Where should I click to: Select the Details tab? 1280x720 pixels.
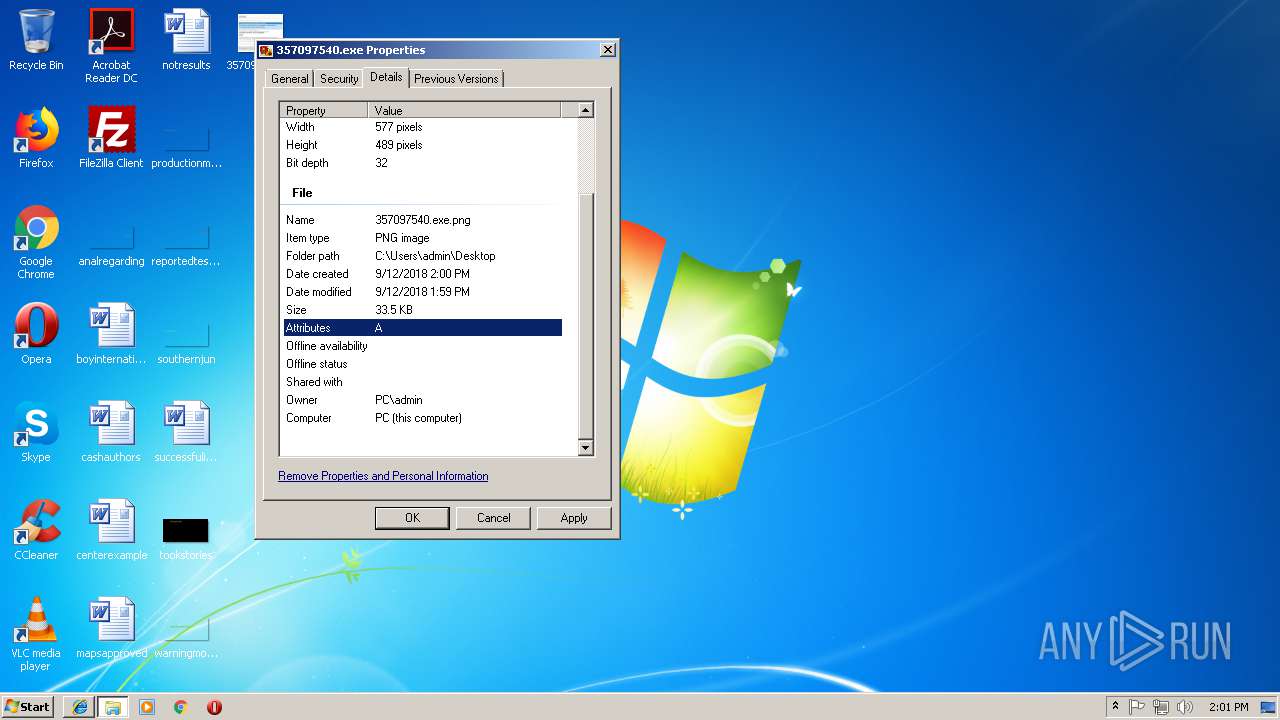(x=386, y=77)
